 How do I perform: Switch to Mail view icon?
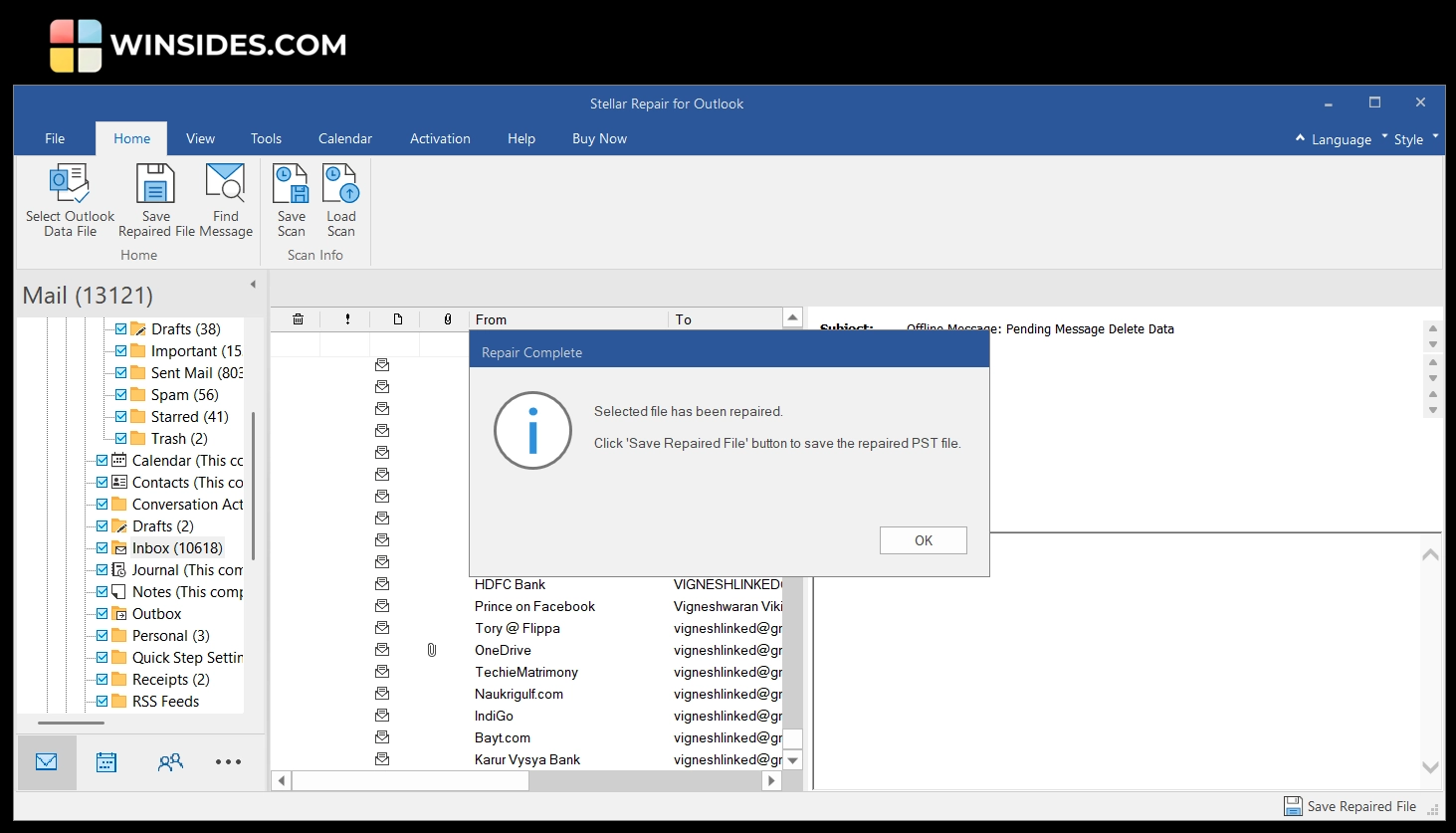(x=47, y=762)
